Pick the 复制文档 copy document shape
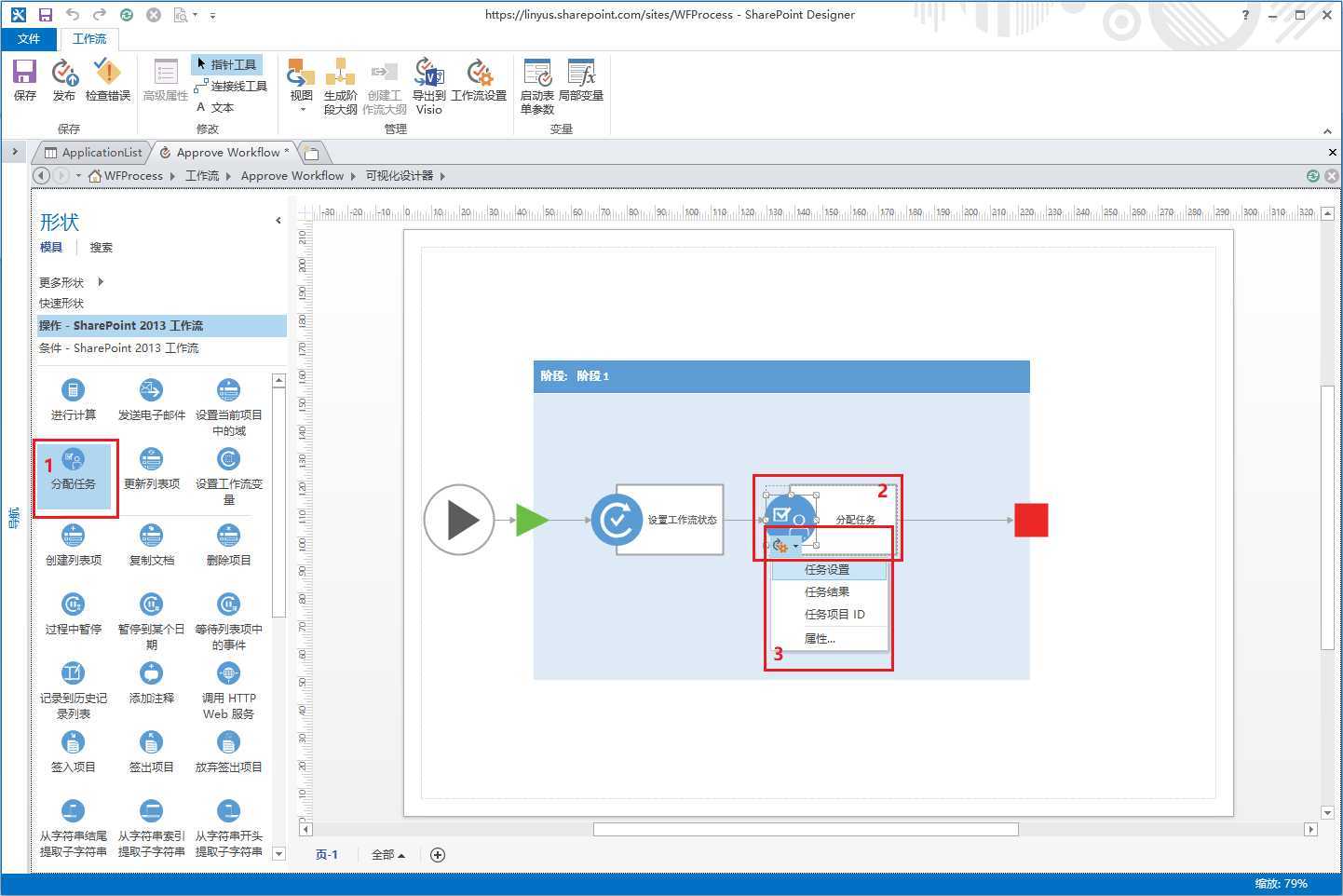The height and width of the screenshot is (896, 1343). point(151,545)
